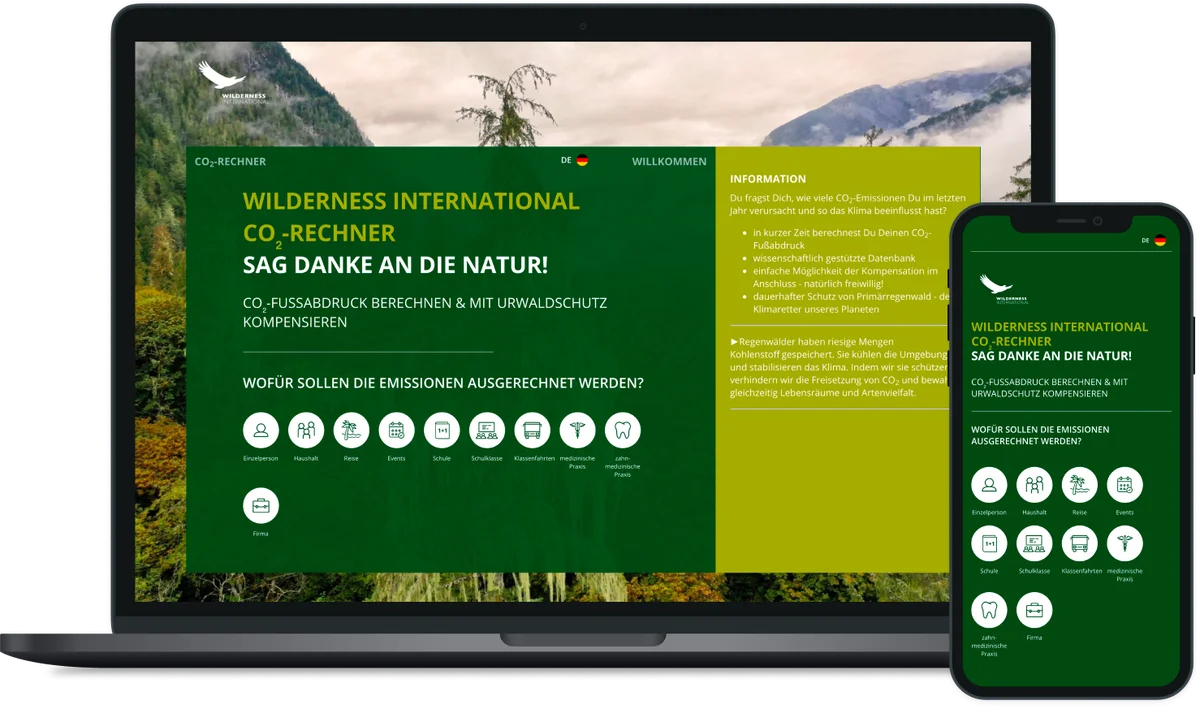Tap the Klassenfahrten bus icon on the phone
Viewport: 1200px width, 710px height.
[1079, 544]
